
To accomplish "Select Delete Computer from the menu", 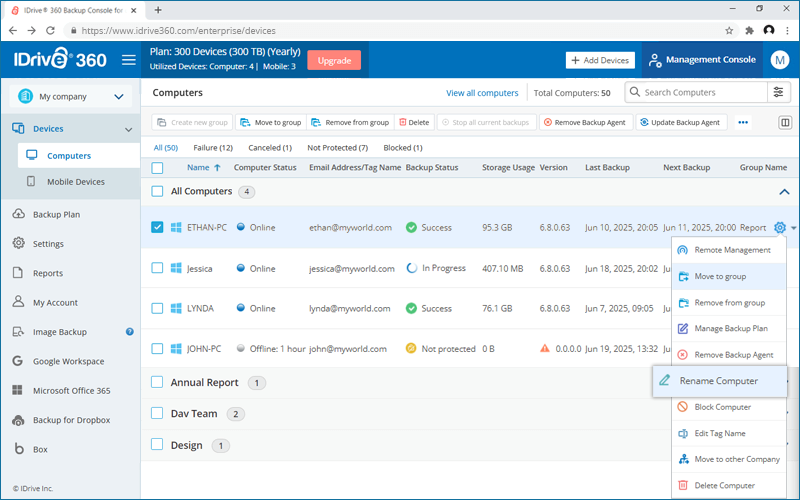I will pos(729,486).
